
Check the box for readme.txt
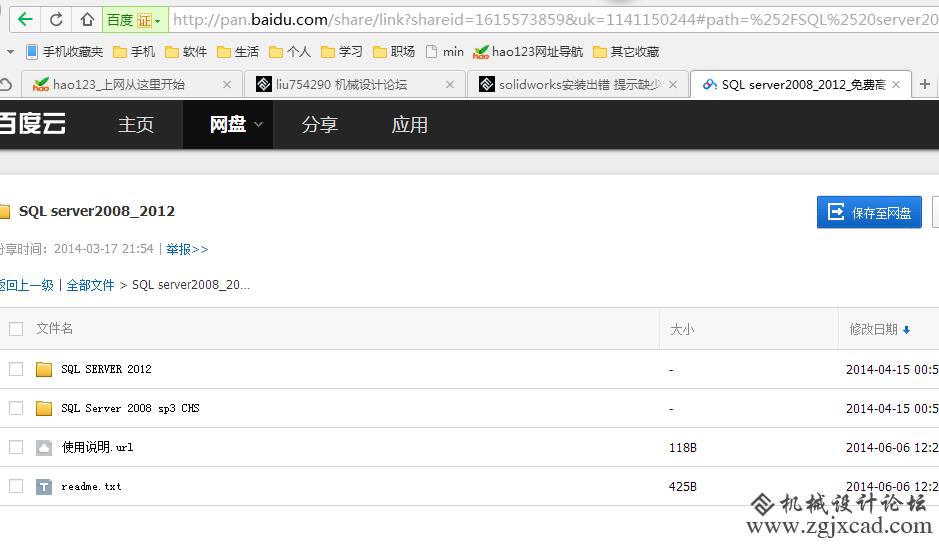point(16,486)
